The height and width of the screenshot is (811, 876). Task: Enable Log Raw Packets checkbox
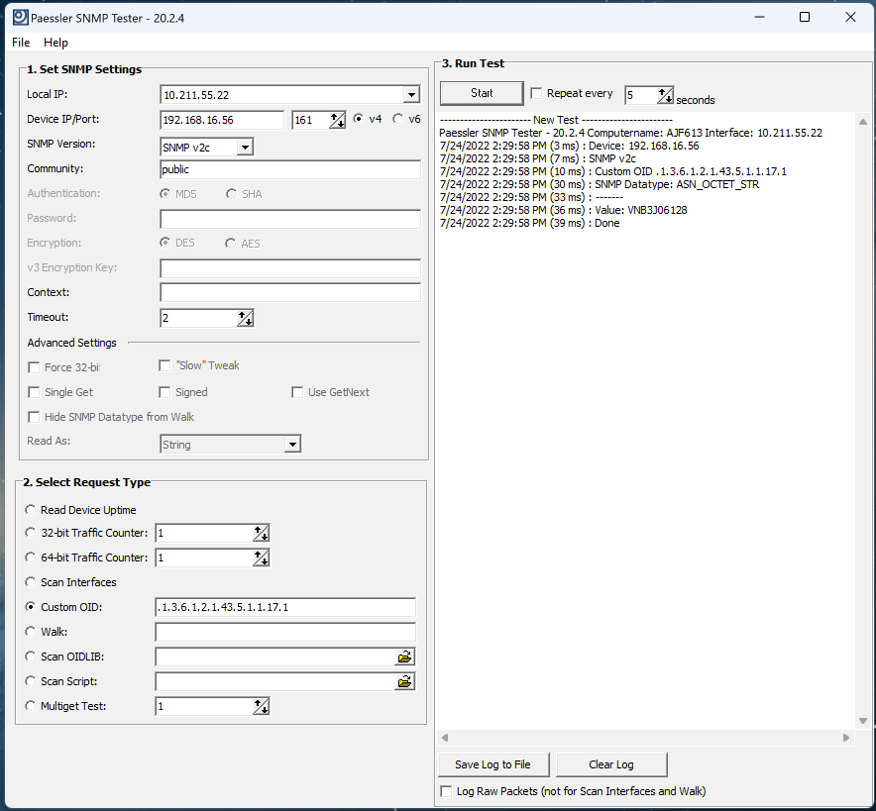pos(447,791)
